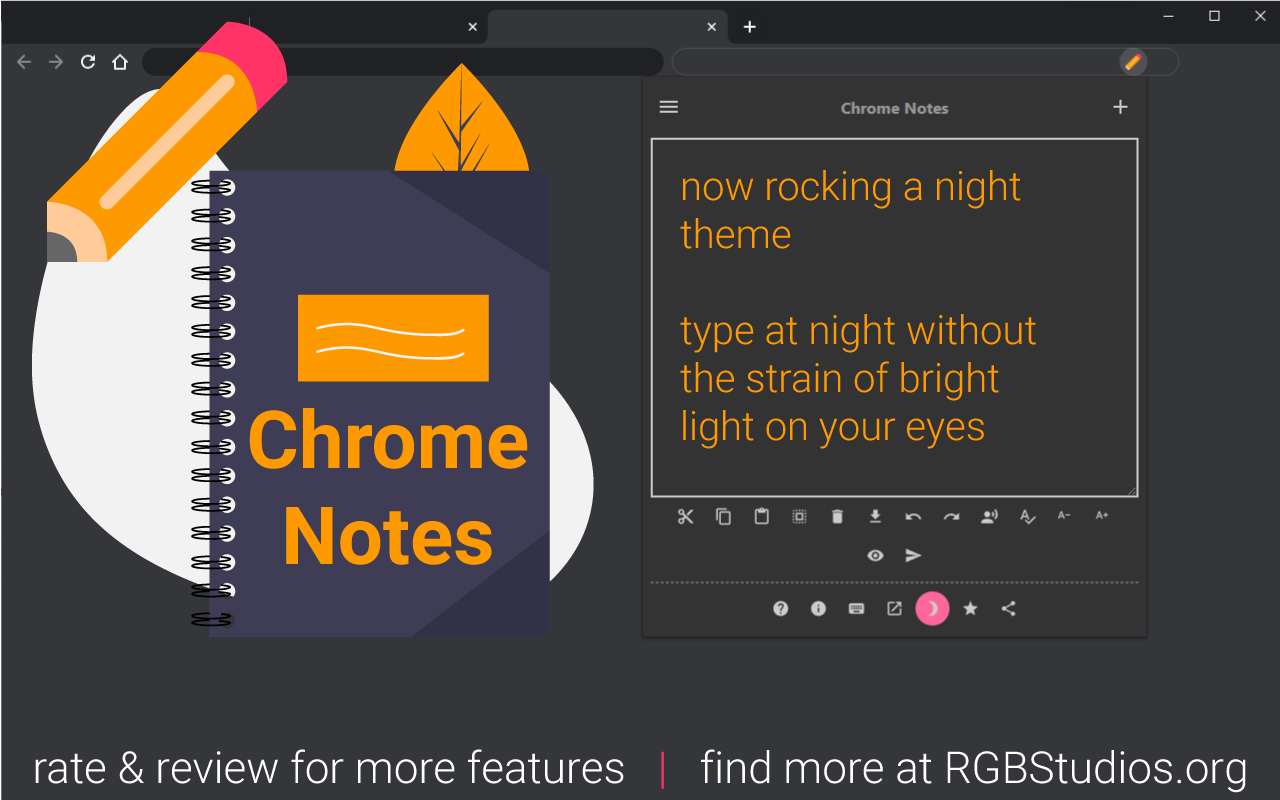Click the scissors cut icon

[685, 517]
